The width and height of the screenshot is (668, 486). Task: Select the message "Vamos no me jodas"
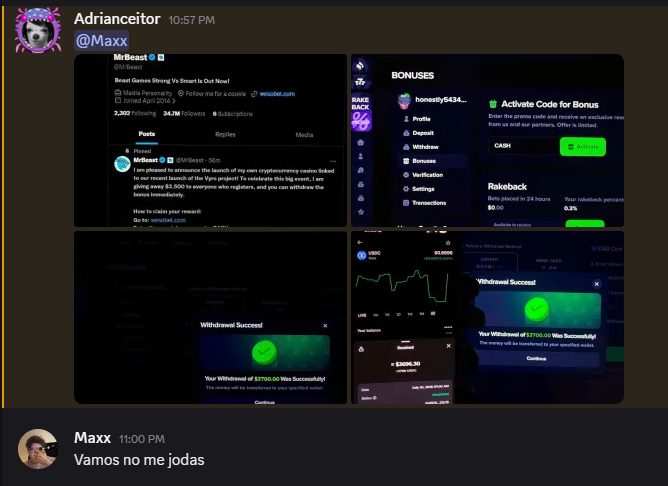pos(139,460)
